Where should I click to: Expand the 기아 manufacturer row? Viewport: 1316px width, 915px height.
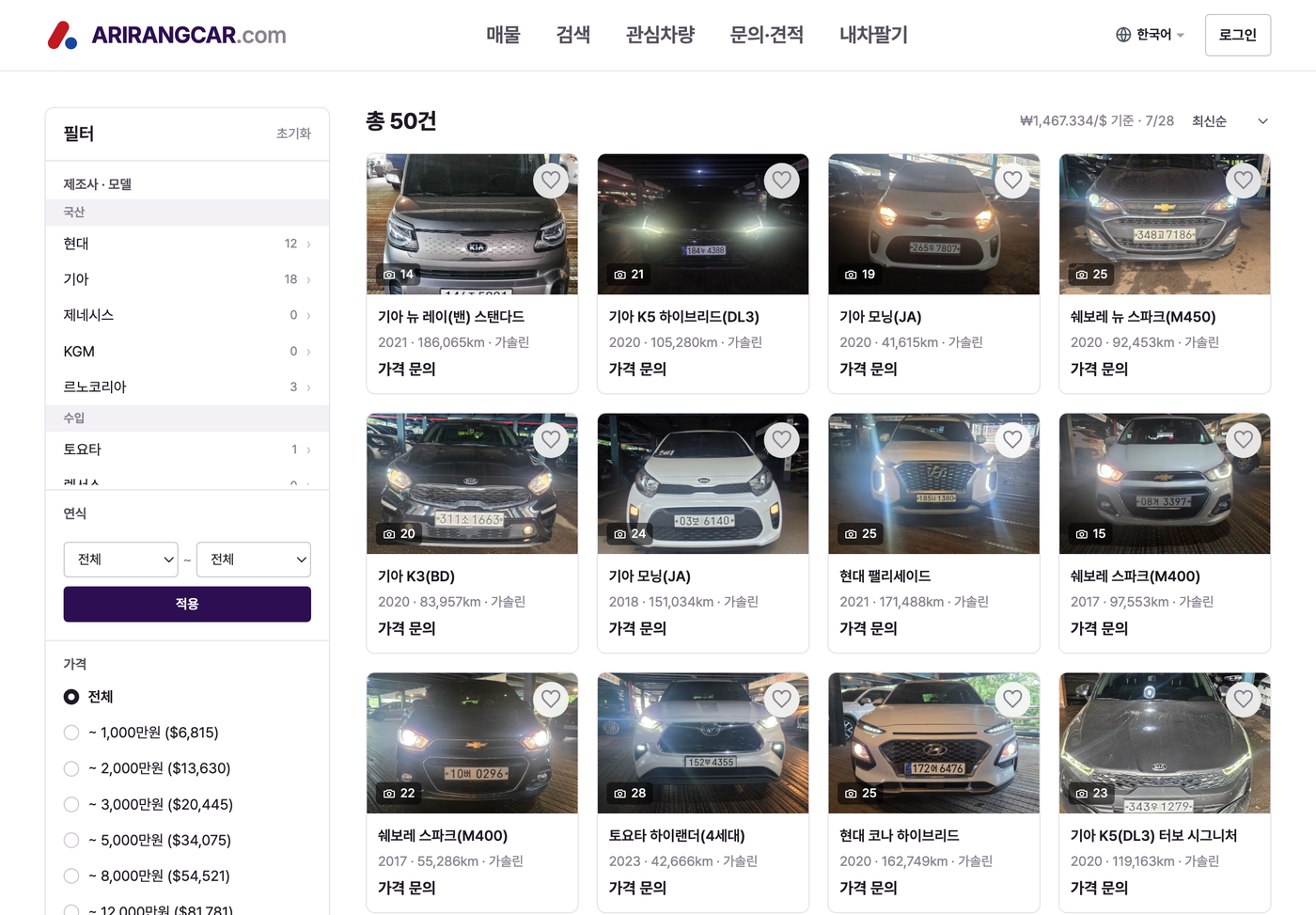click(187, 279)
